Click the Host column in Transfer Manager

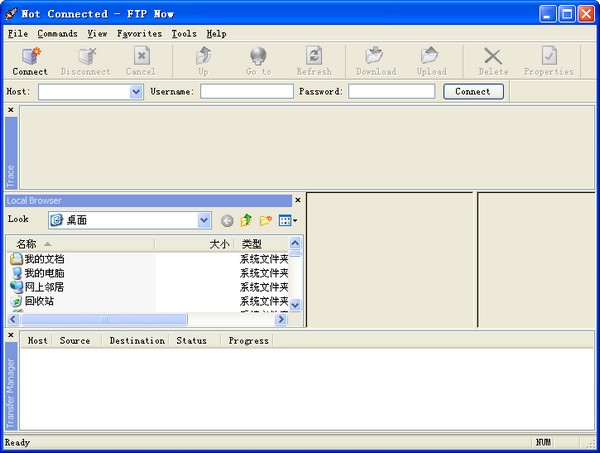[x=37, y=341]
